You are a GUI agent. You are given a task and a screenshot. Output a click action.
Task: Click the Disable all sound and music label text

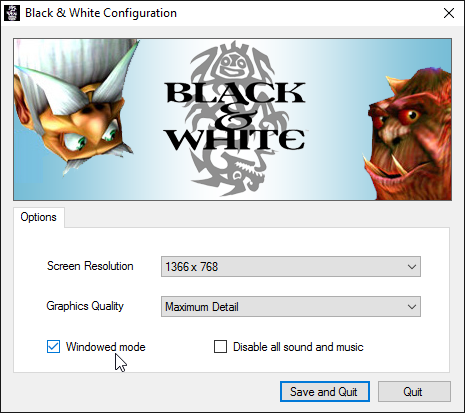coord(298,347)
